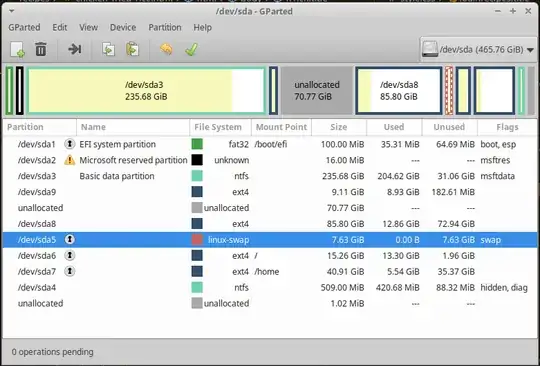Click the Flags column header

point(507,127)
